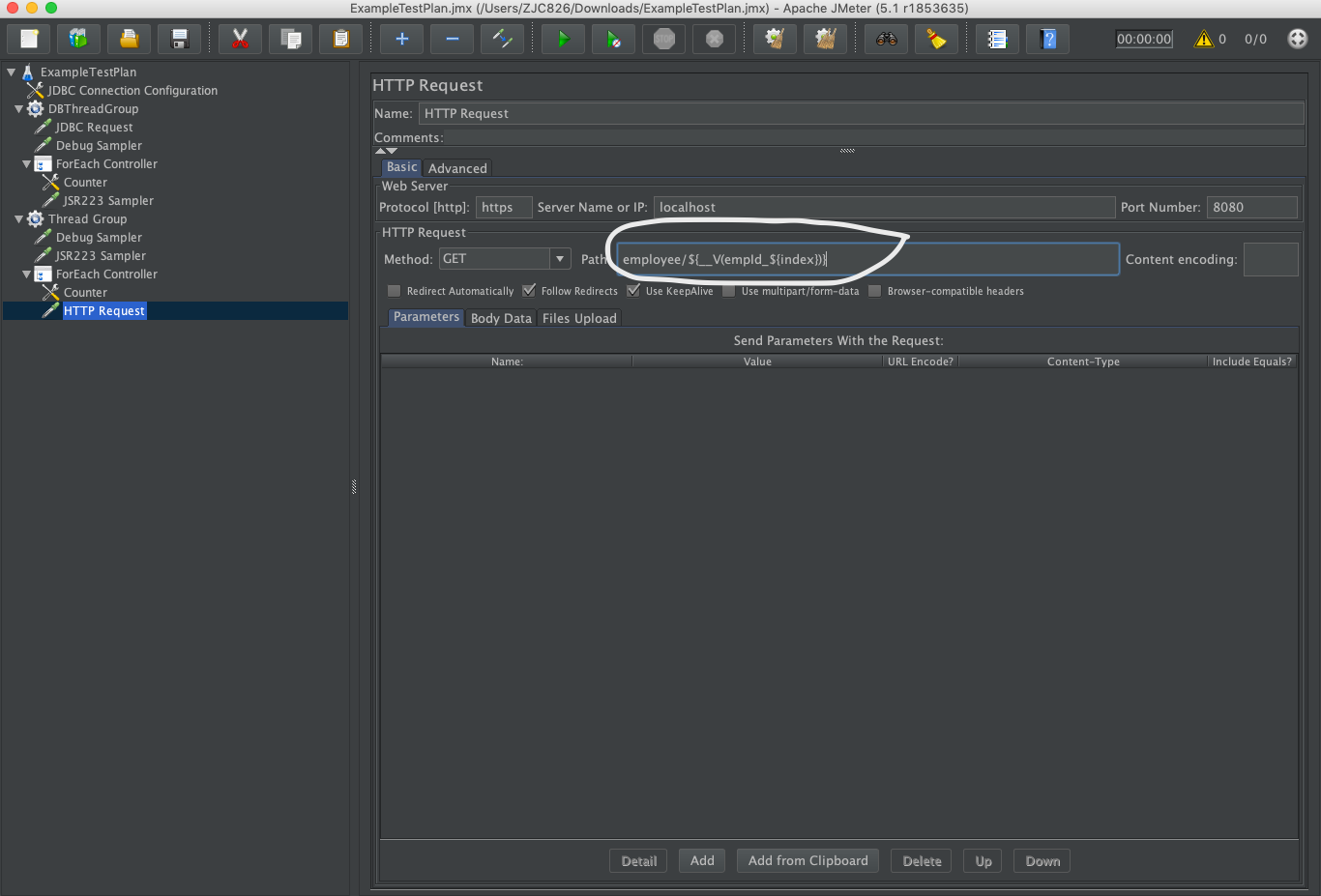
Task: Clear the current results with the broom icon
Action: pyautogui.click(x=775, y=39)
